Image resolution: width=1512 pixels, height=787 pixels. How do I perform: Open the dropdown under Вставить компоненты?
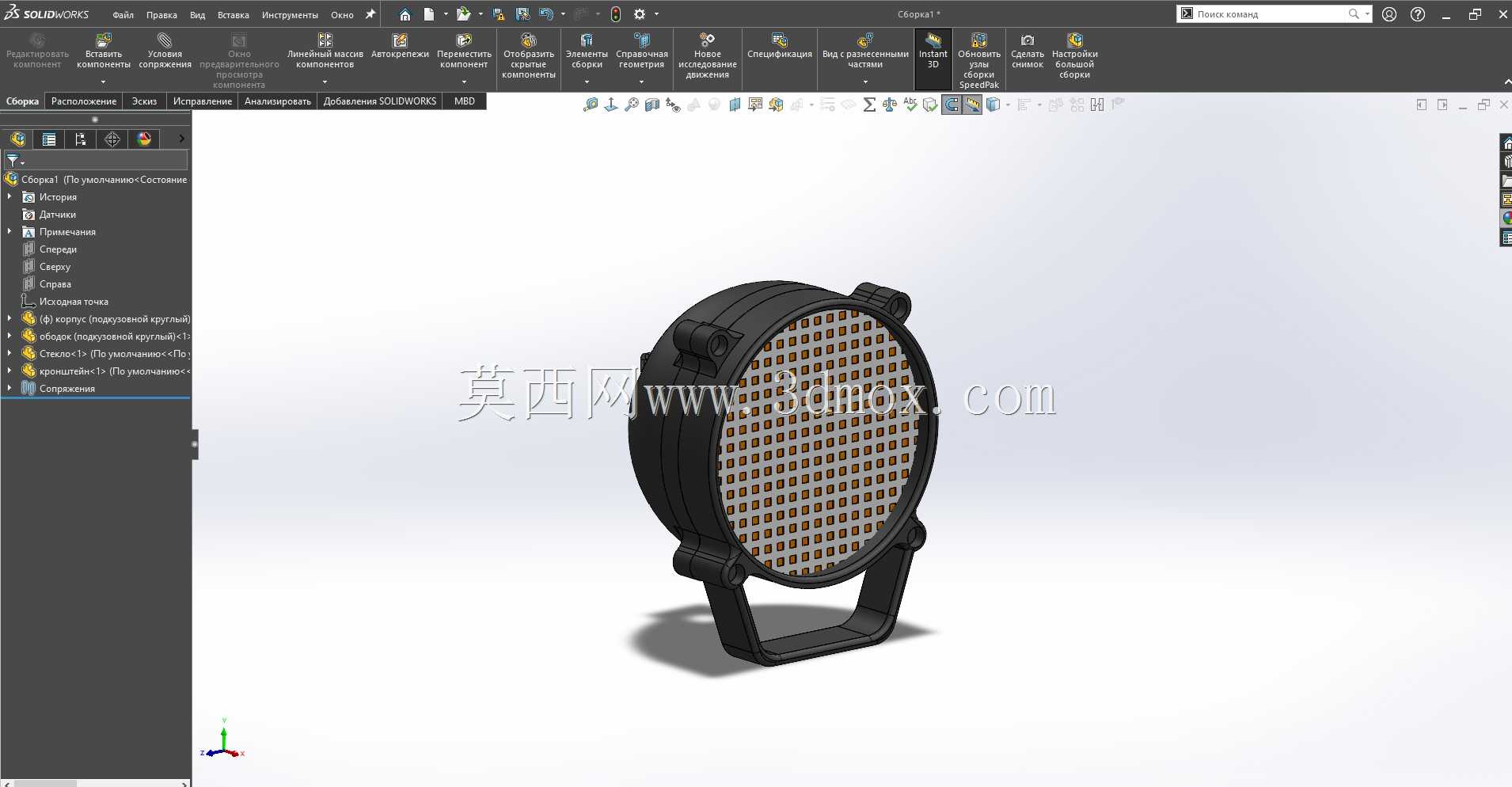tap(103, 82)
